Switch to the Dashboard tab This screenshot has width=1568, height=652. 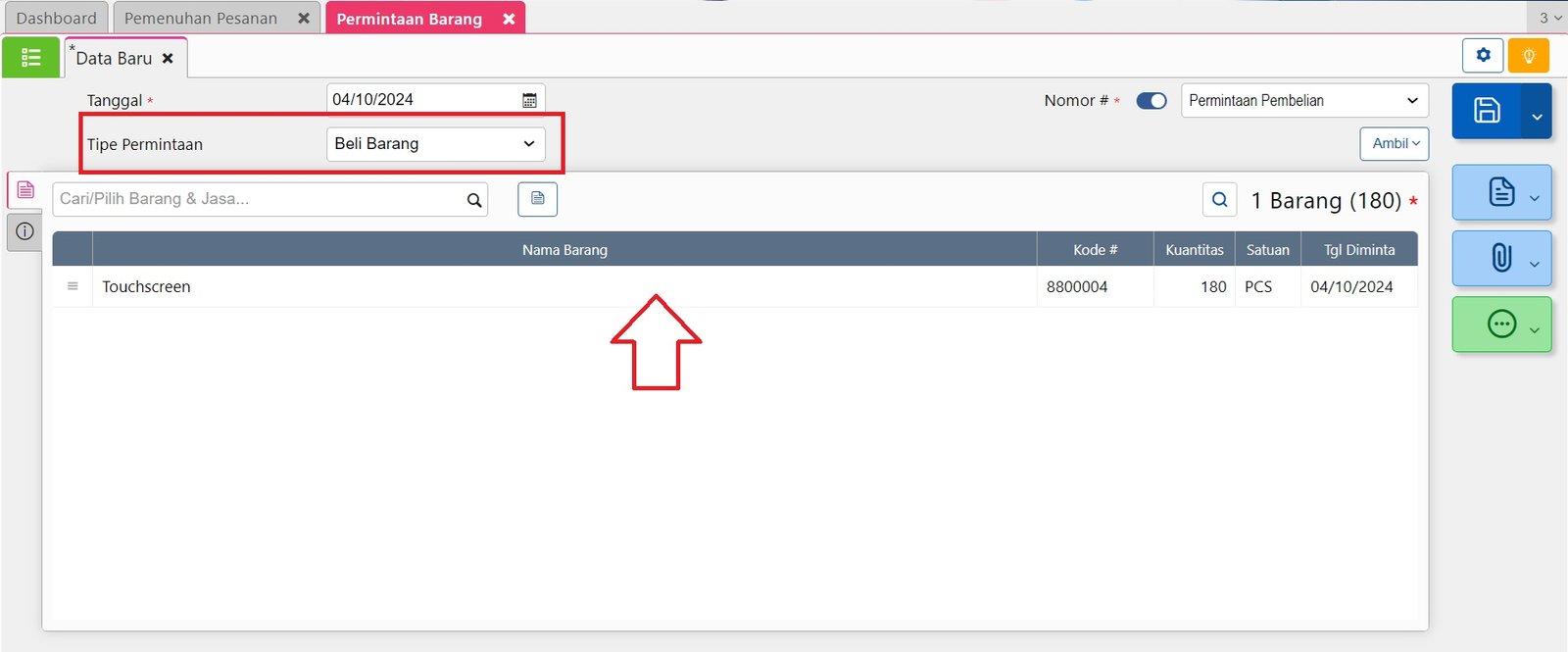pyautogui.click(x=57, y=18)
